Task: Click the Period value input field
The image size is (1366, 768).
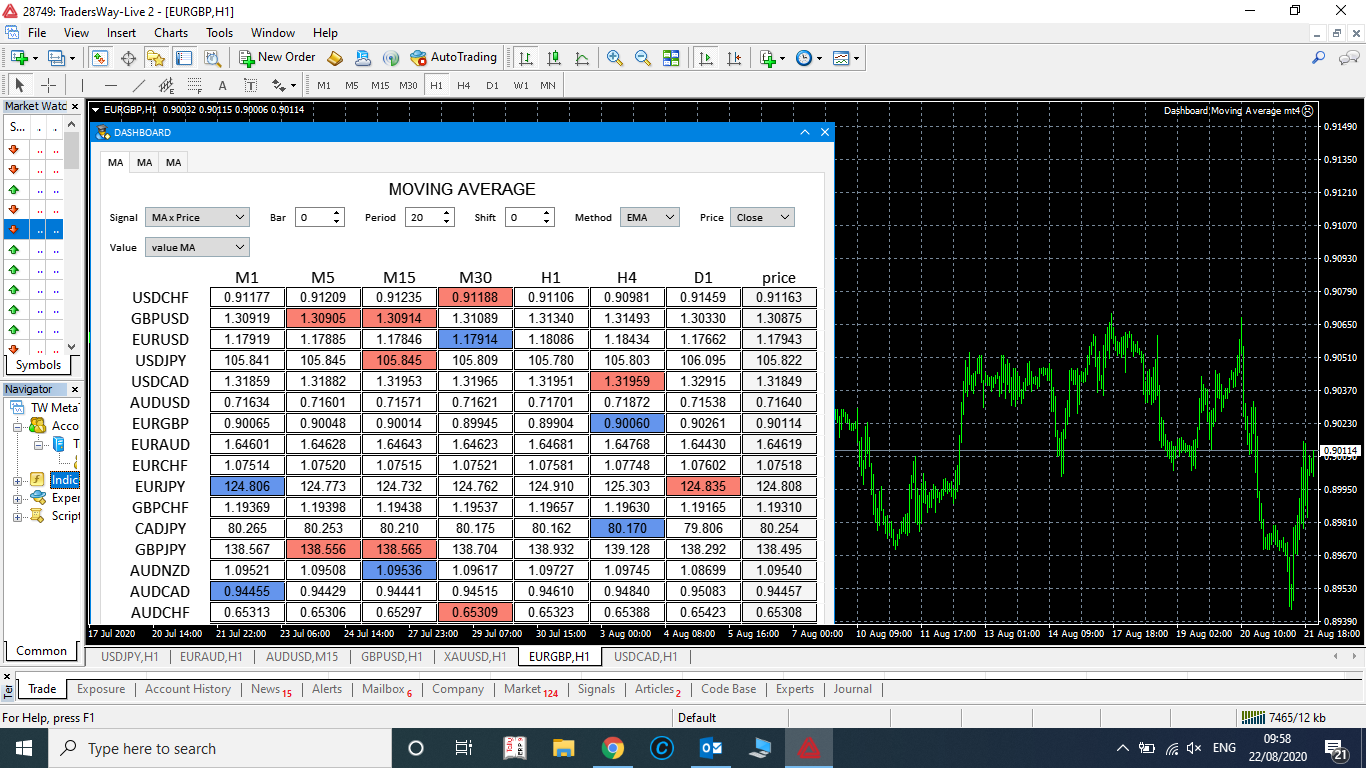Action: [x=423, y=217]
